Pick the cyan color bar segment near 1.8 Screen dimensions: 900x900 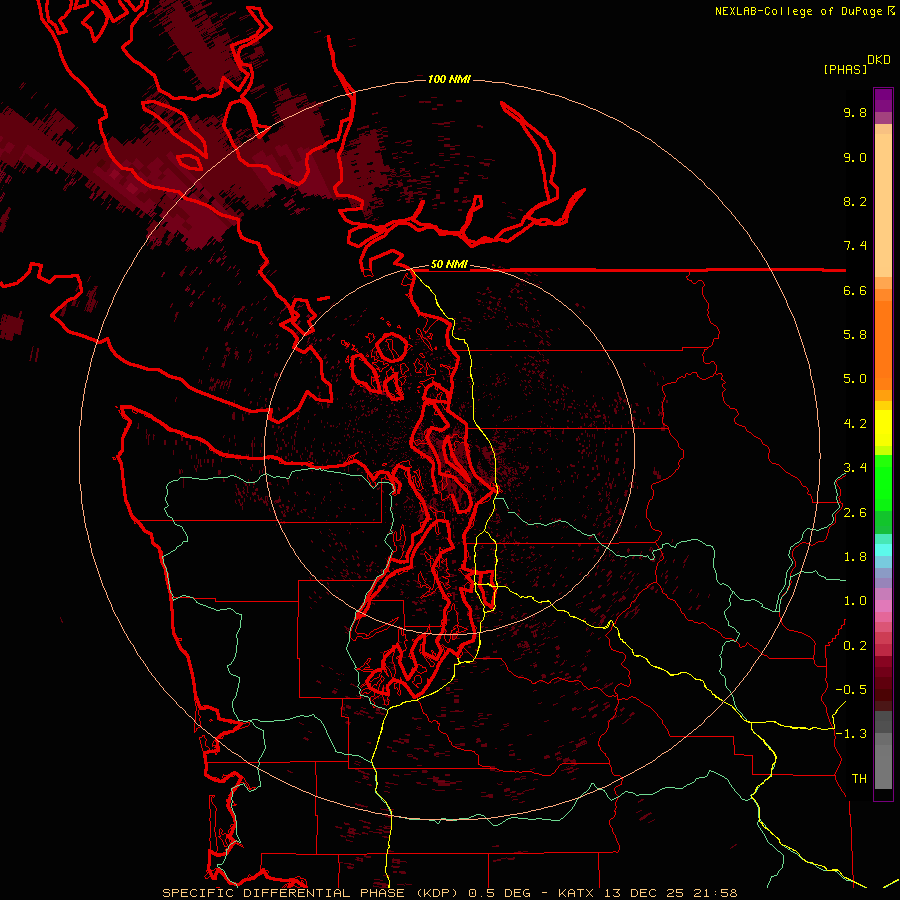(x=883, y=550)
